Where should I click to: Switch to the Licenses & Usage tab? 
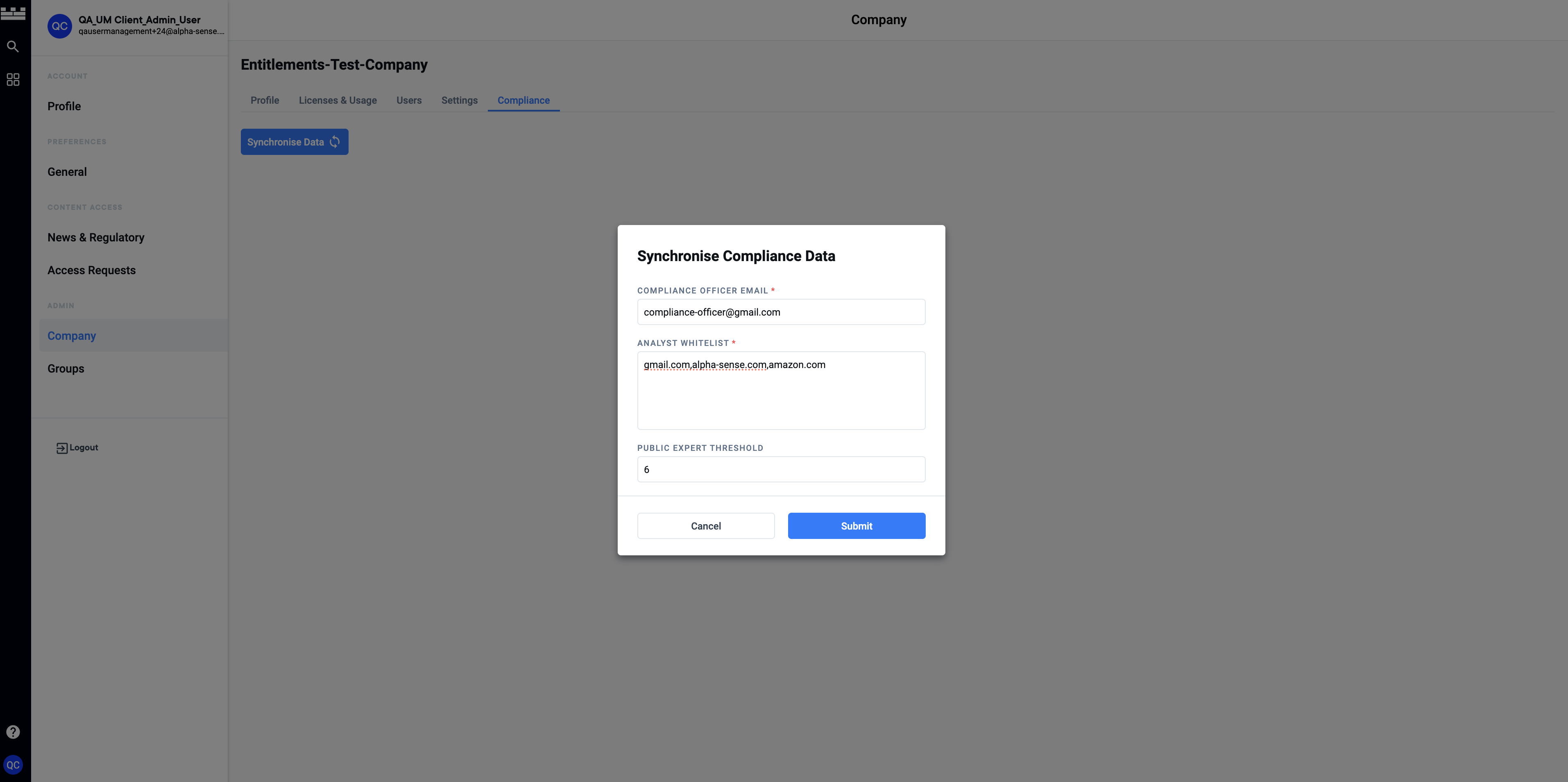[x=338, y=100]
